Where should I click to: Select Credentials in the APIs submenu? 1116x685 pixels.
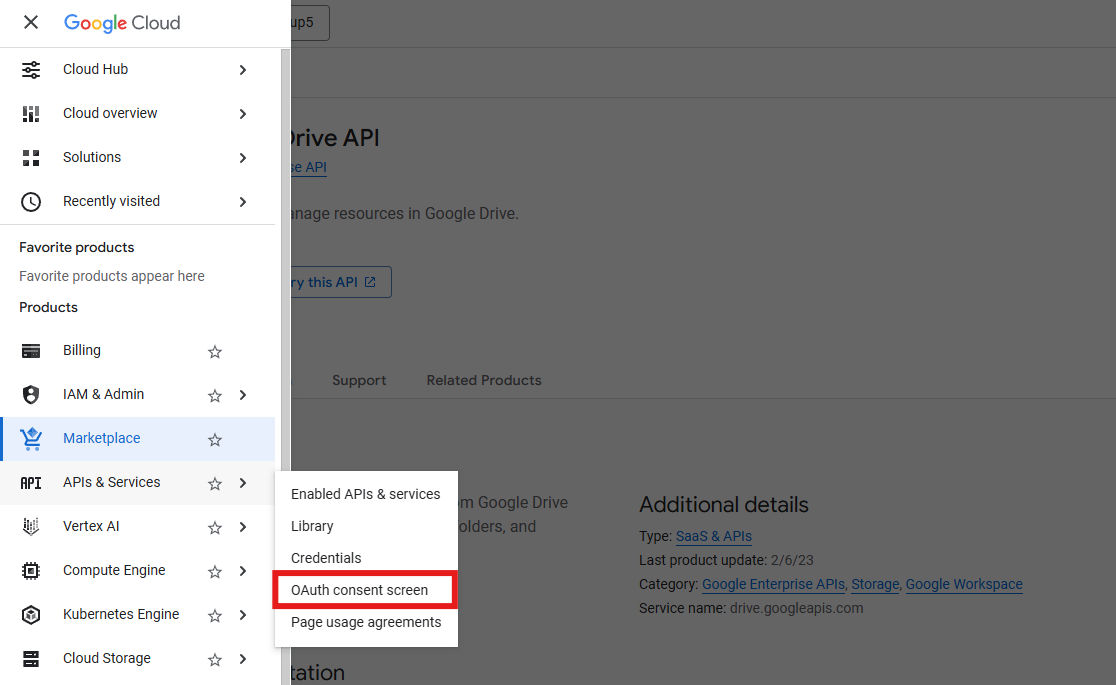tap(326, 558)
